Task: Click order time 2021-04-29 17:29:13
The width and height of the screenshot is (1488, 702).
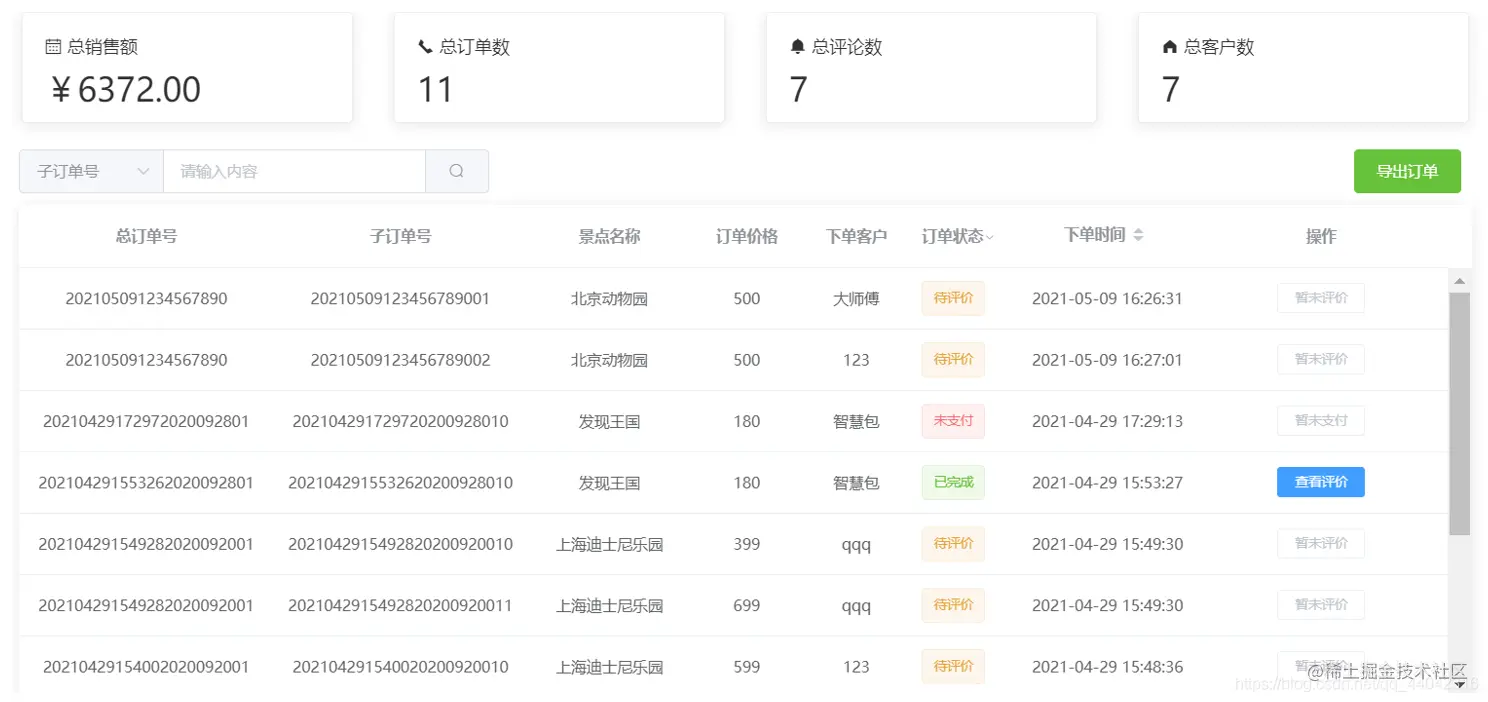Action: [x=1107, y=422]
